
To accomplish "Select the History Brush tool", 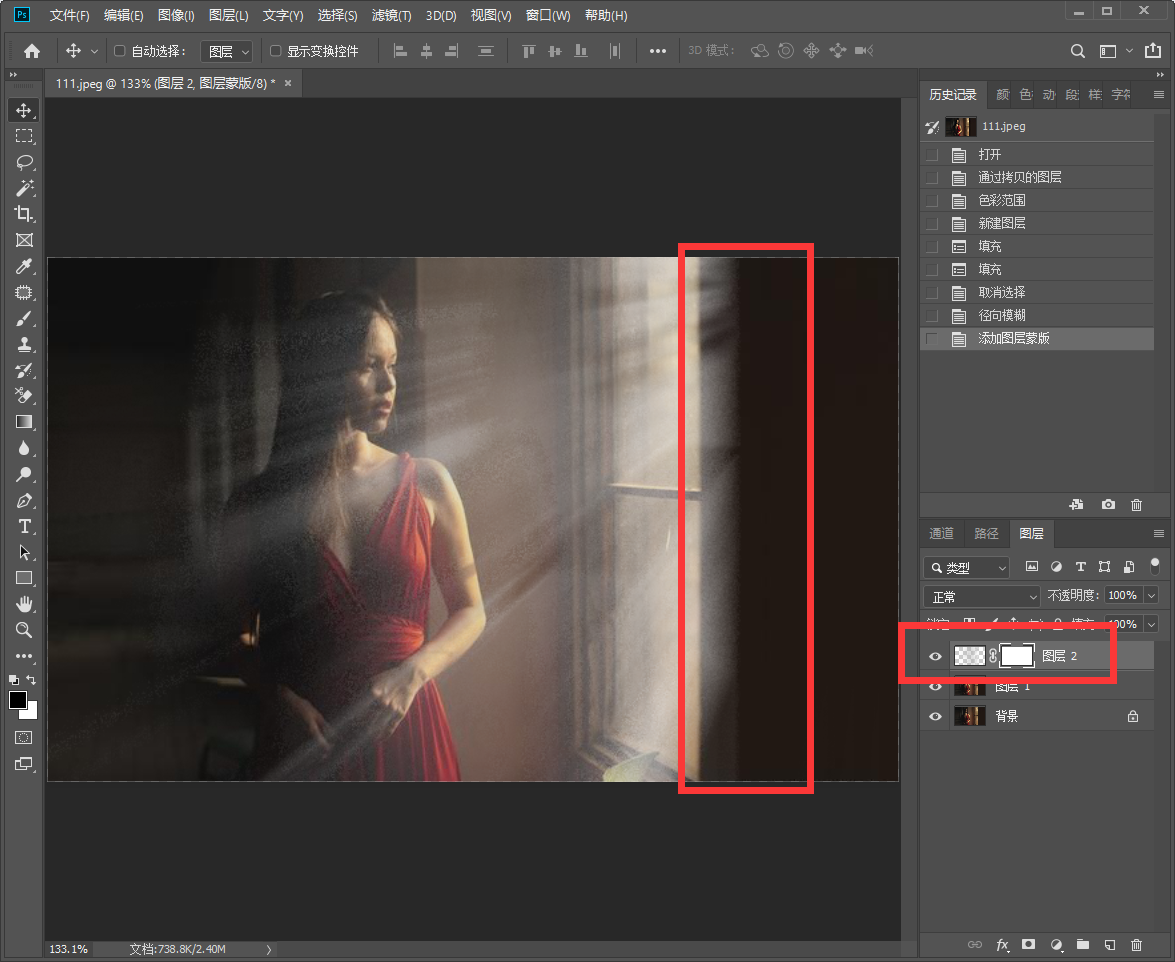I will coord(24,370).
